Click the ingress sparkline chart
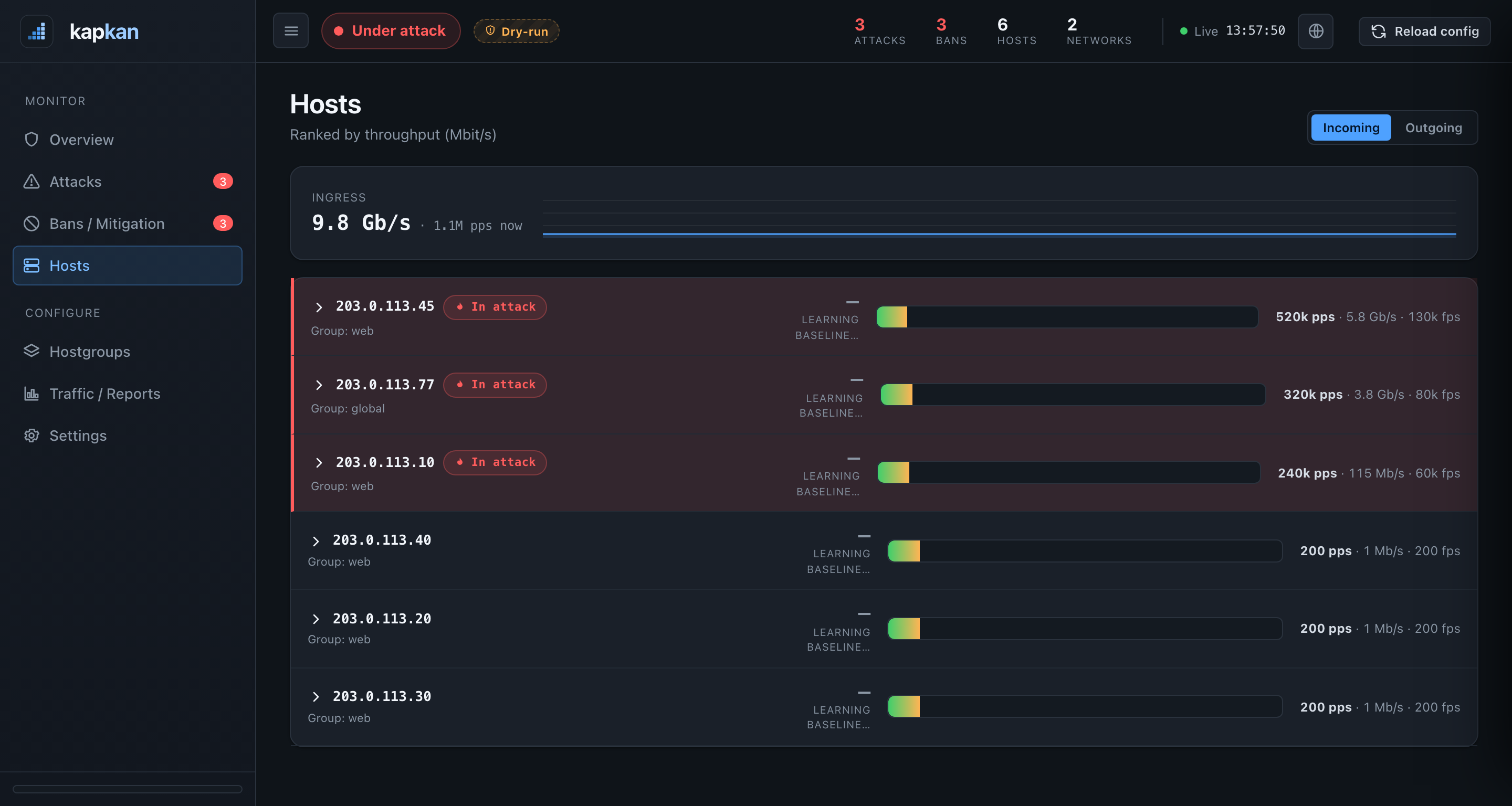 click(999, 217)
